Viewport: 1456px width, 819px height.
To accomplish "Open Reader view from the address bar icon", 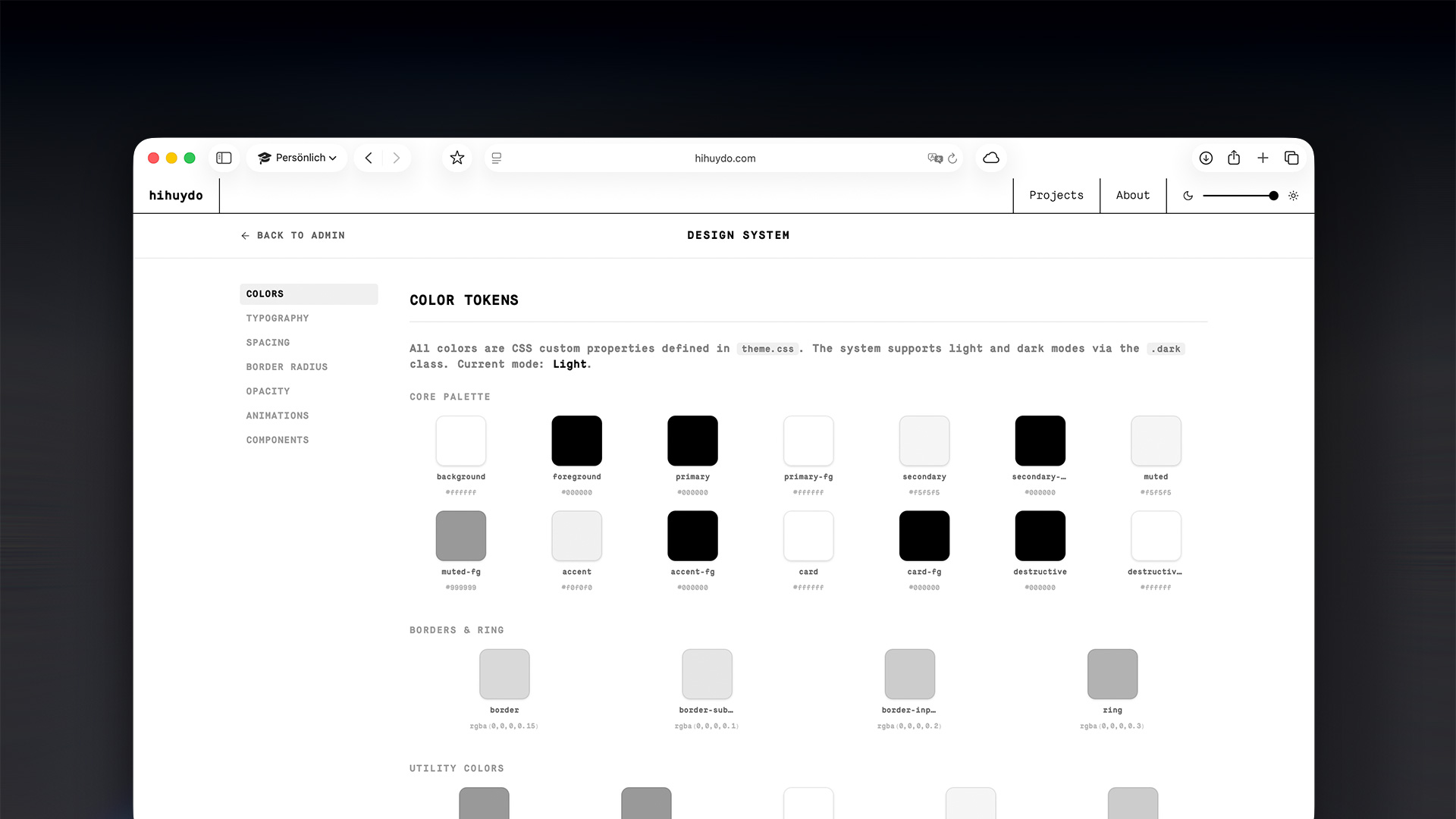I will tap(496, 158).
